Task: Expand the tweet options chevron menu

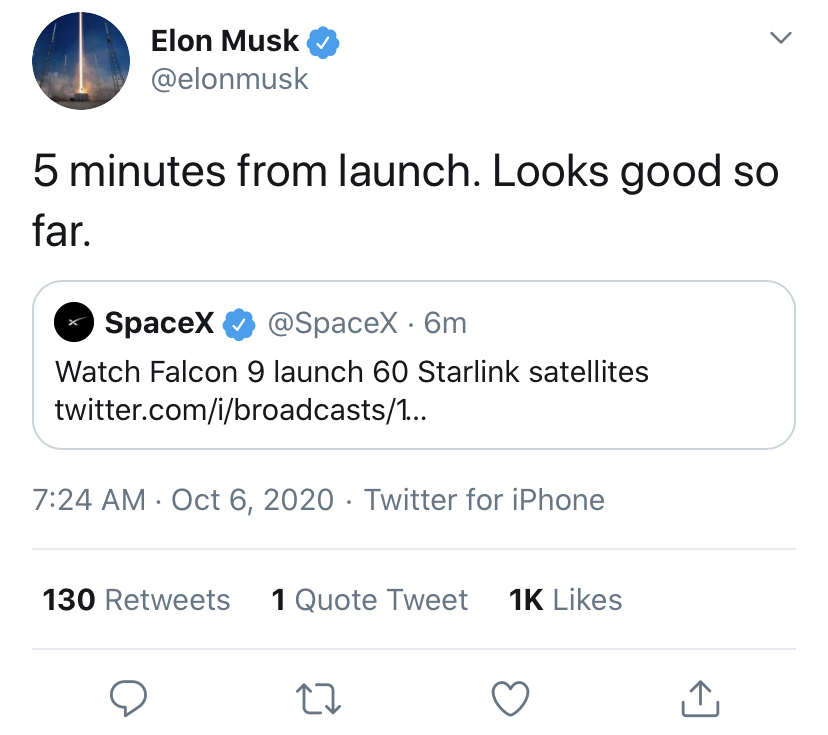Action: click(781, 39)
